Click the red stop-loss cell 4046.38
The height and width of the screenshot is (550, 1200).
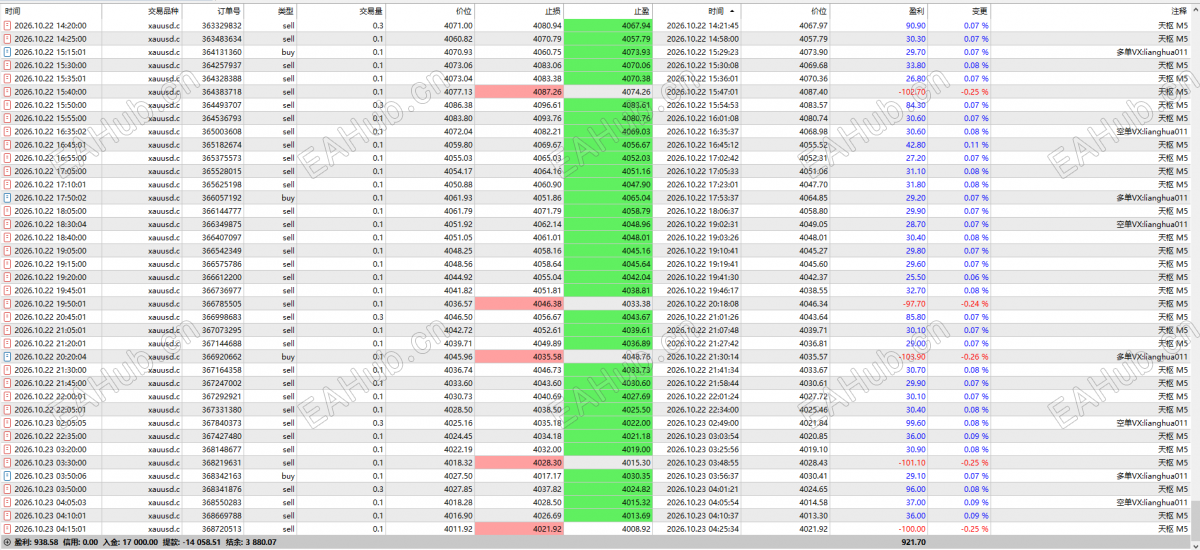tap(519, 303)
